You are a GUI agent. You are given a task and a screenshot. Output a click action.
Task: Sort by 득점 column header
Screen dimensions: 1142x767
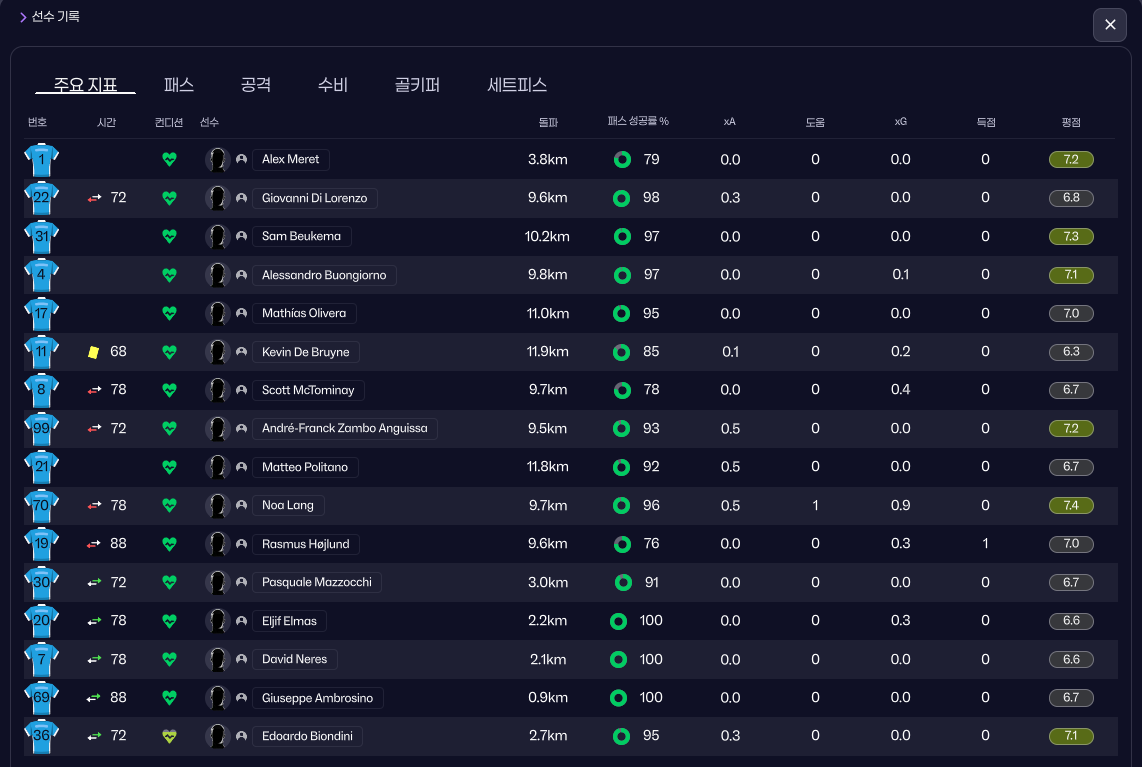985,122
